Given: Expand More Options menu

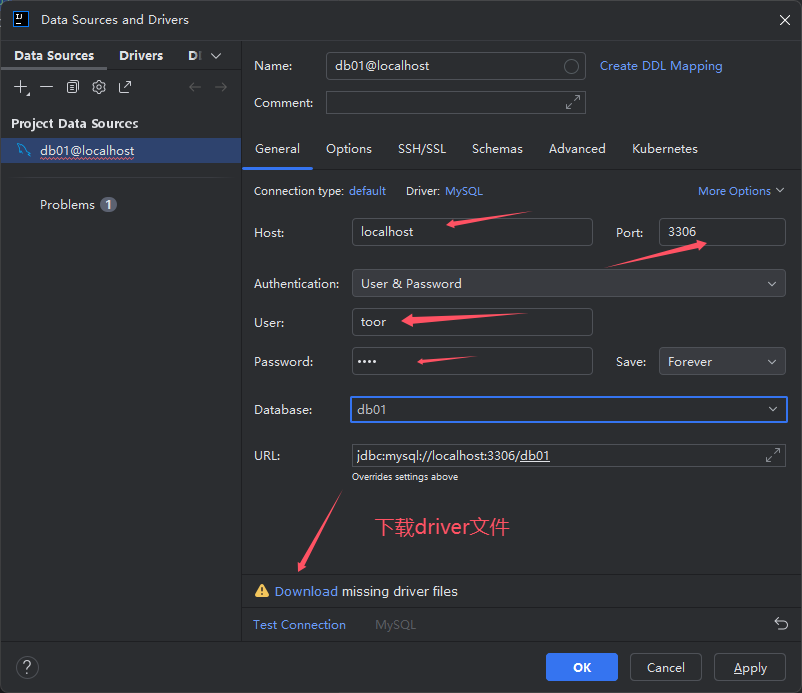Looking at the screenshot, I should coord(741,191).
